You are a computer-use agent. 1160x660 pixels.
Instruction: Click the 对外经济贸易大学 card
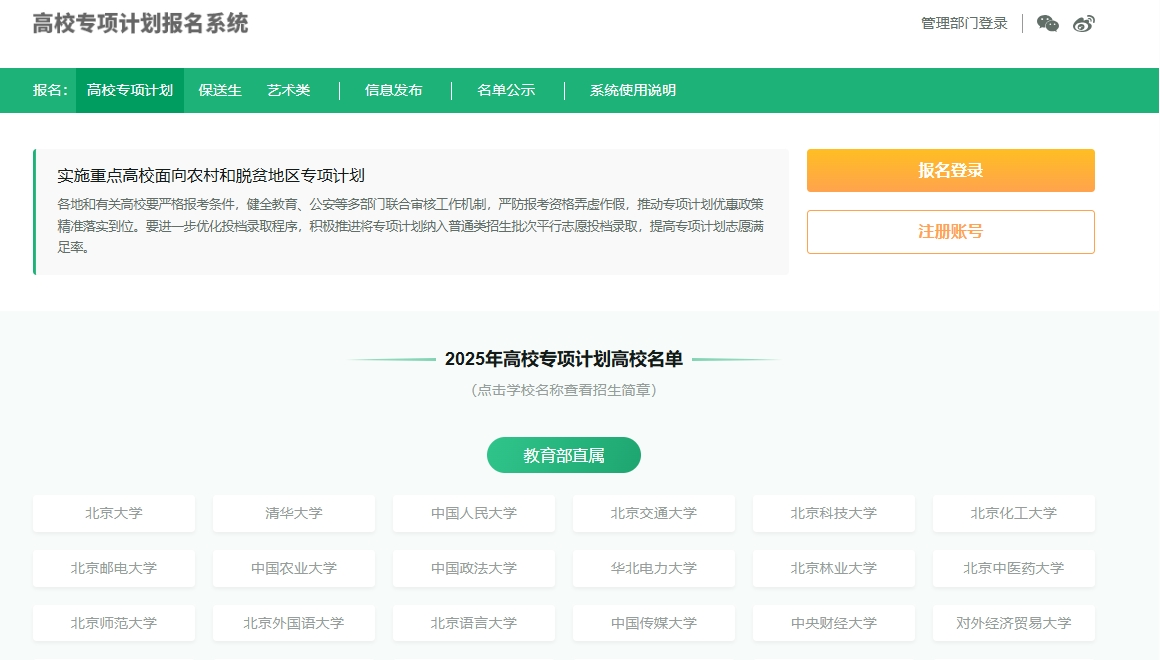(1013, 623)
